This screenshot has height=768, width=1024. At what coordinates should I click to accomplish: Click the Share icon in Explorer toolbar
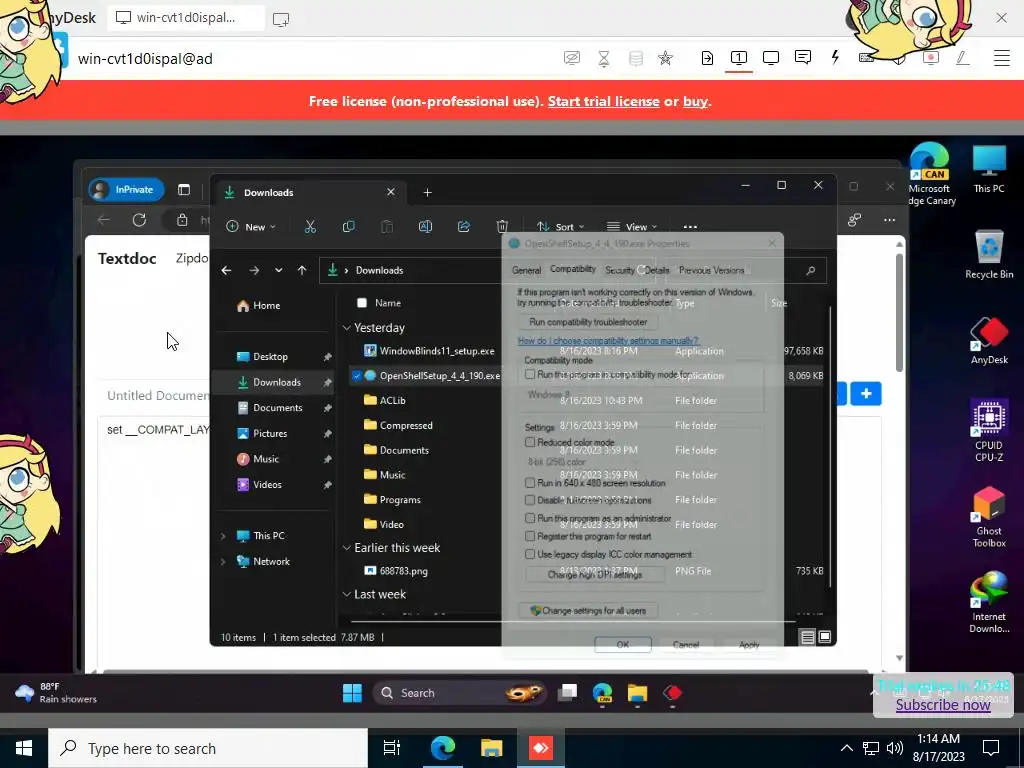[x=464, y=227]
